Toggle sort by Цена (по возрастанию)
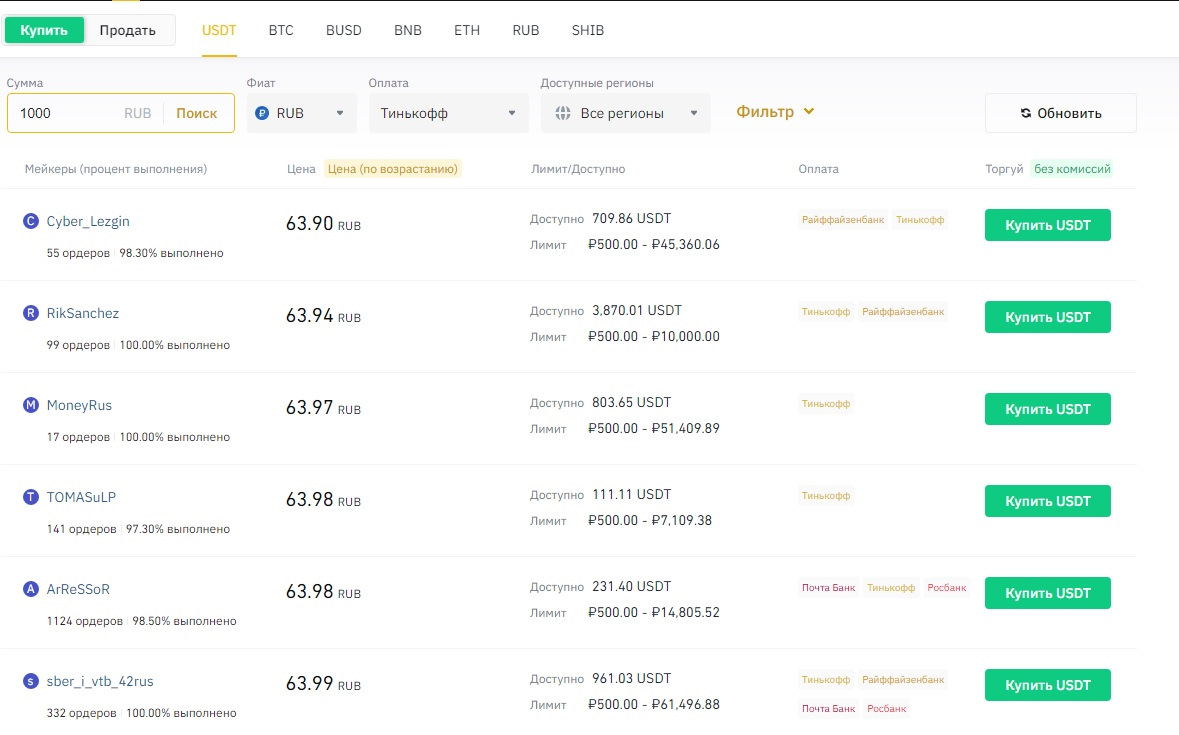Image resolution: width=1179 pixels, height=735 pixels. (392, 169)
